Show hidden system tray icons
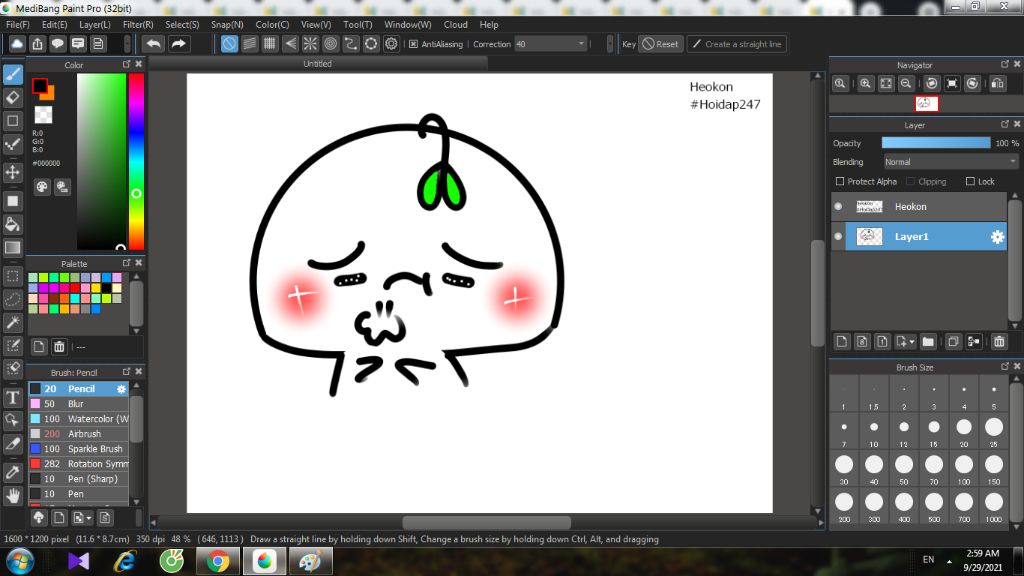The image size is (1024, 576). 950,560
